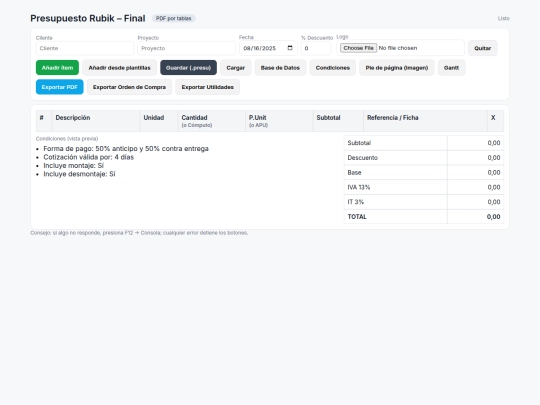Click the IVA 13% row label

pyautogui.click(x=359, y=187)
